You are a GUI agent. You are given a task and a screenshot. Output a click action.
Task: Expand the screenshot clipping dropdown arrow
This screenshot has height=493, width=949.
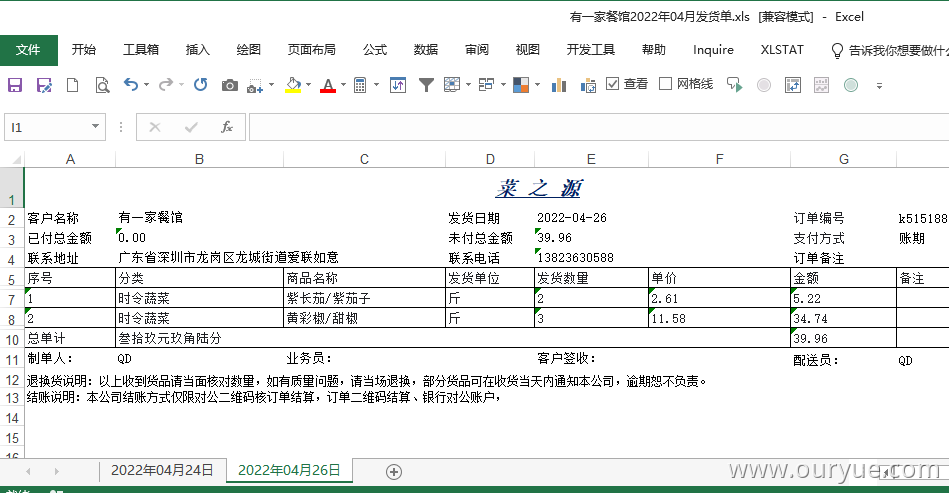click(x=271, y=85)
